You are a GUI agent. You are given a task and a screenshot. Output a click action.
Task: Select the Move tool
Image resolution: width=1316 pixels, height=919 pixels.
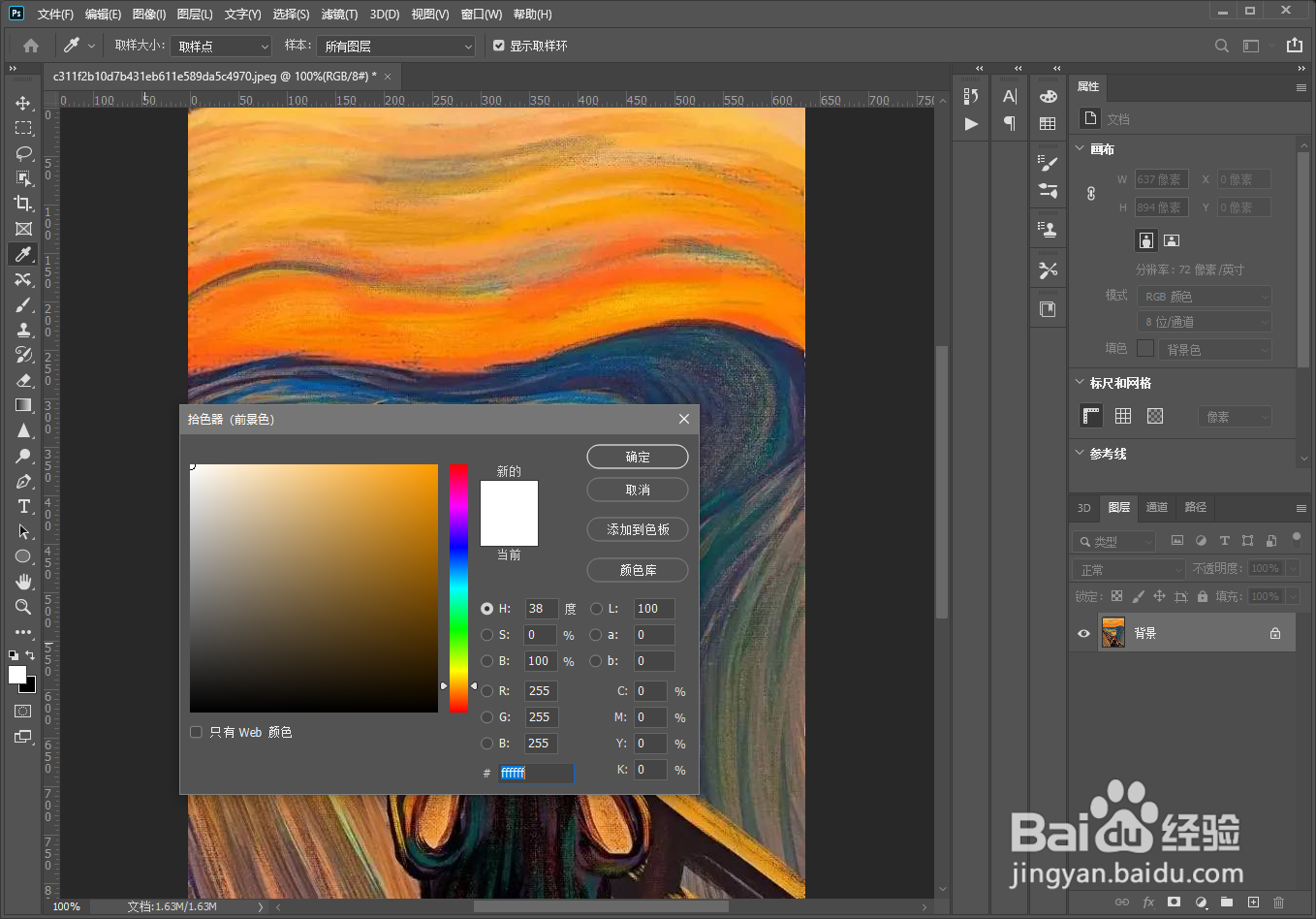coord(23,103)
